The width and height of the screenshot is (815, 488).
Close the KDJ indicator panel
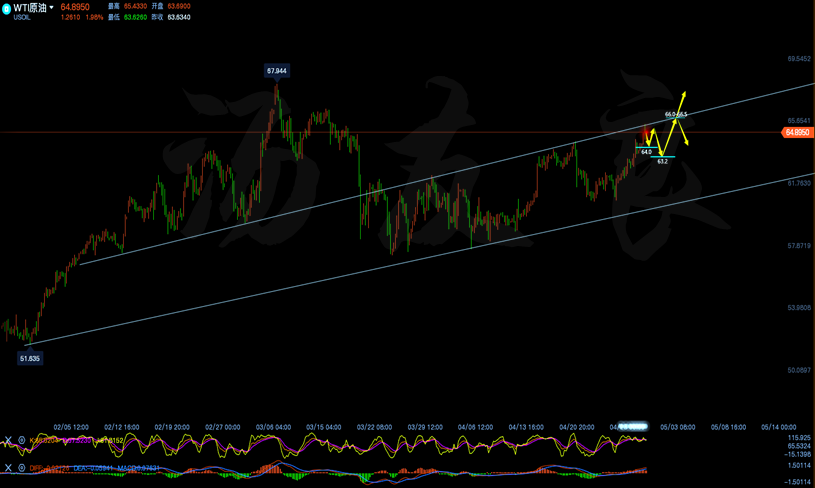point(8,440)
